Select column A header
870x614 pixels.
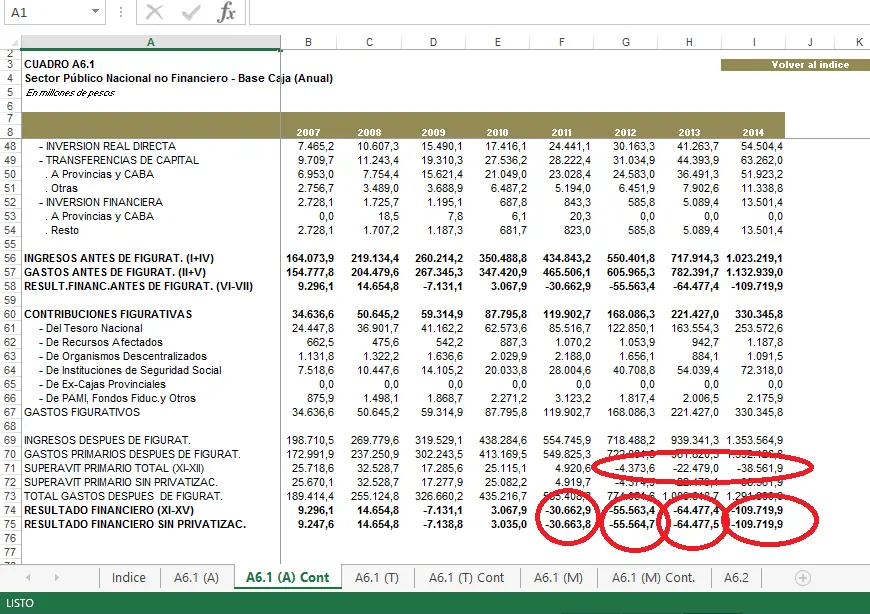150,42
